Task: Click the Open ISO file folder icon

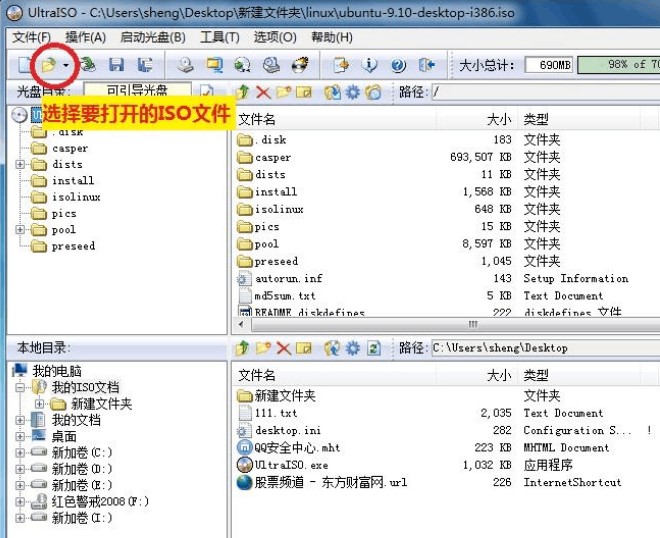Action: [49, 65]
